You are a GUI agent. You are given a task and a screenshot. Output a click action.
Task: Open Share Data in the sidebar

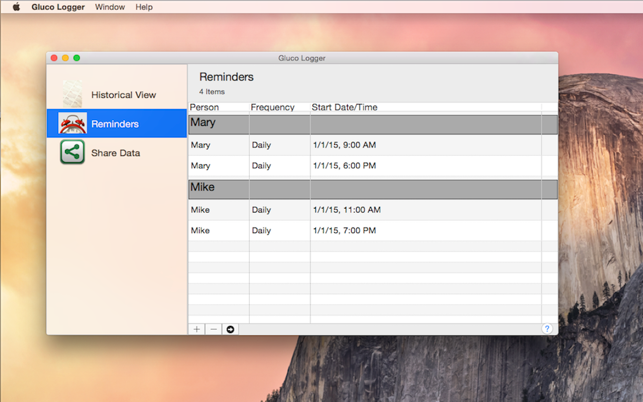[x=117, y=153]
